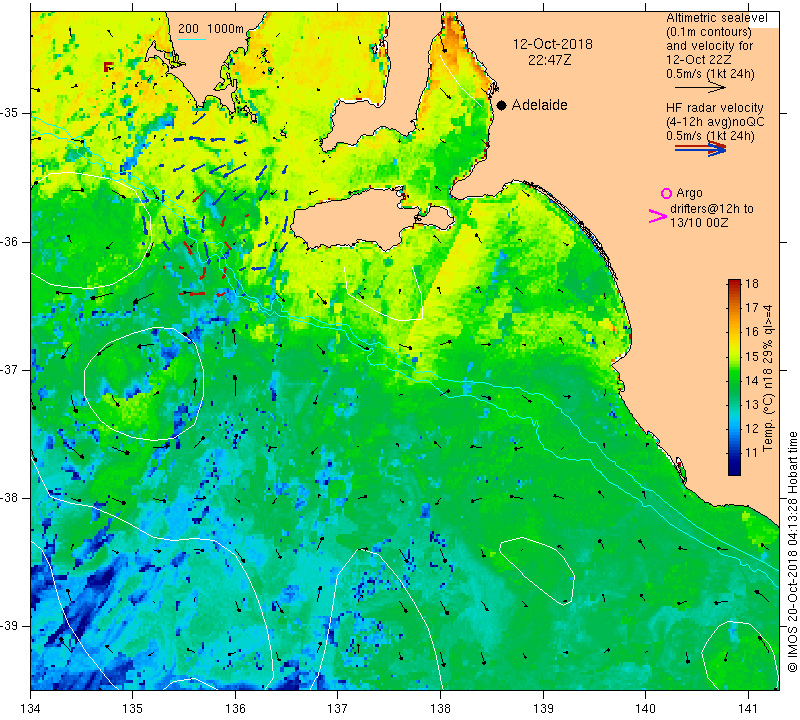Click the 'and velocity for' legend text

click(x=709, y=45)
